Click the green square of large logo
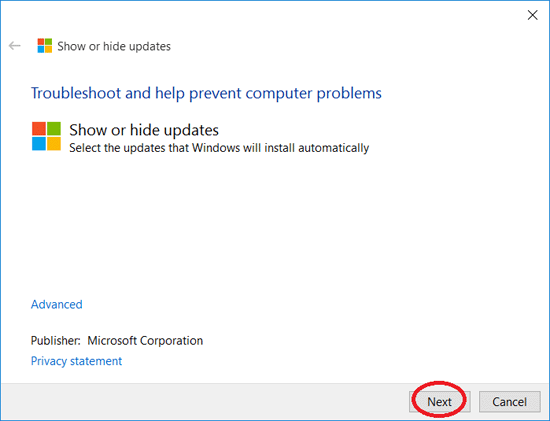550x421 pixels. click(x=54, y=128)
